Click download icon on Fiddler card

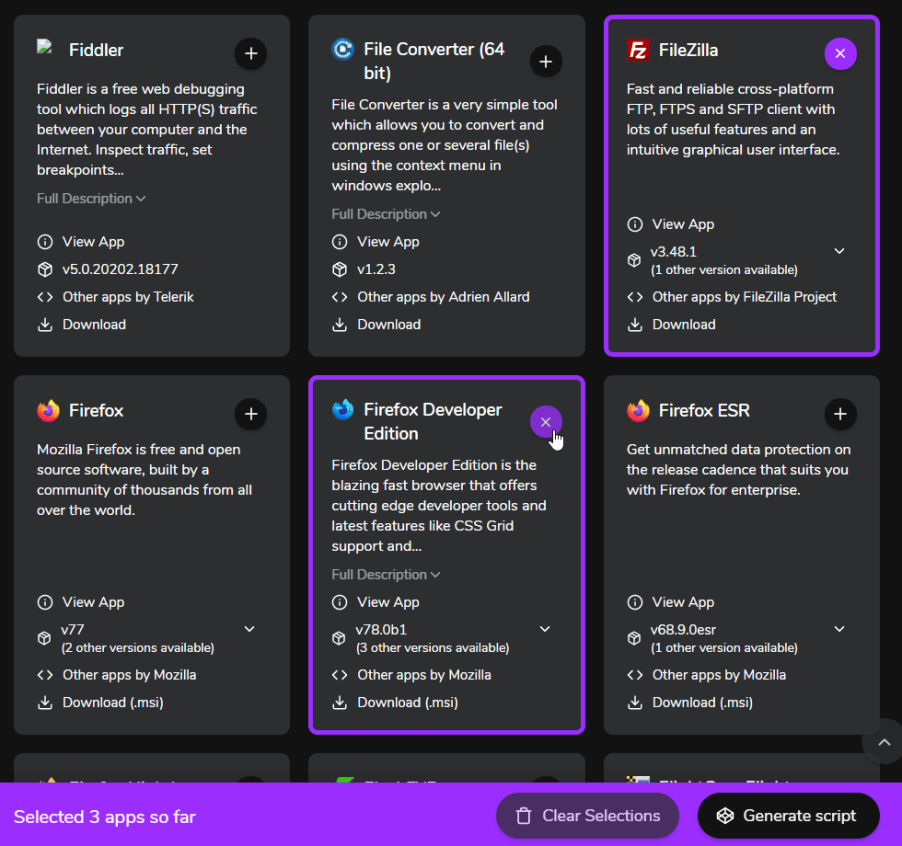coord(45,325)
